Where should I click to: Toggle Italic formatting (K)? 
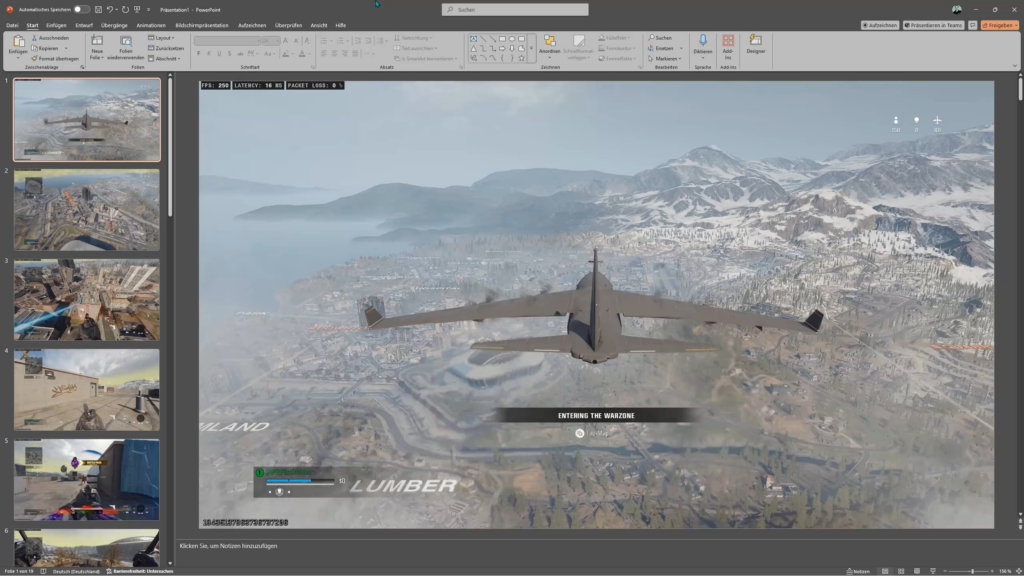tap(209, 54)
